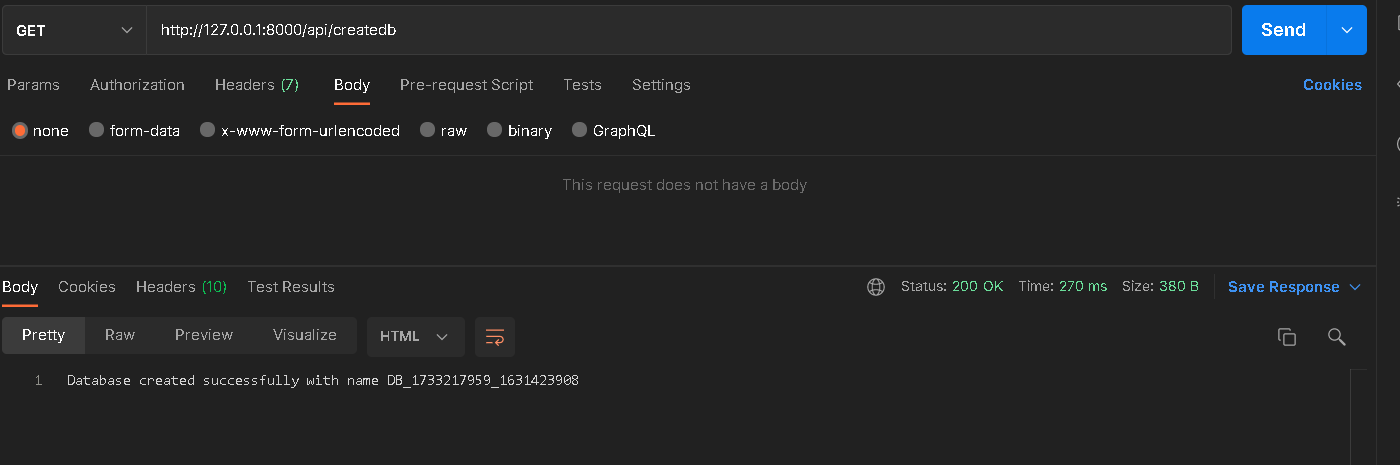
Task: Open the Pre-request Script tab
Action: [466, 85]
